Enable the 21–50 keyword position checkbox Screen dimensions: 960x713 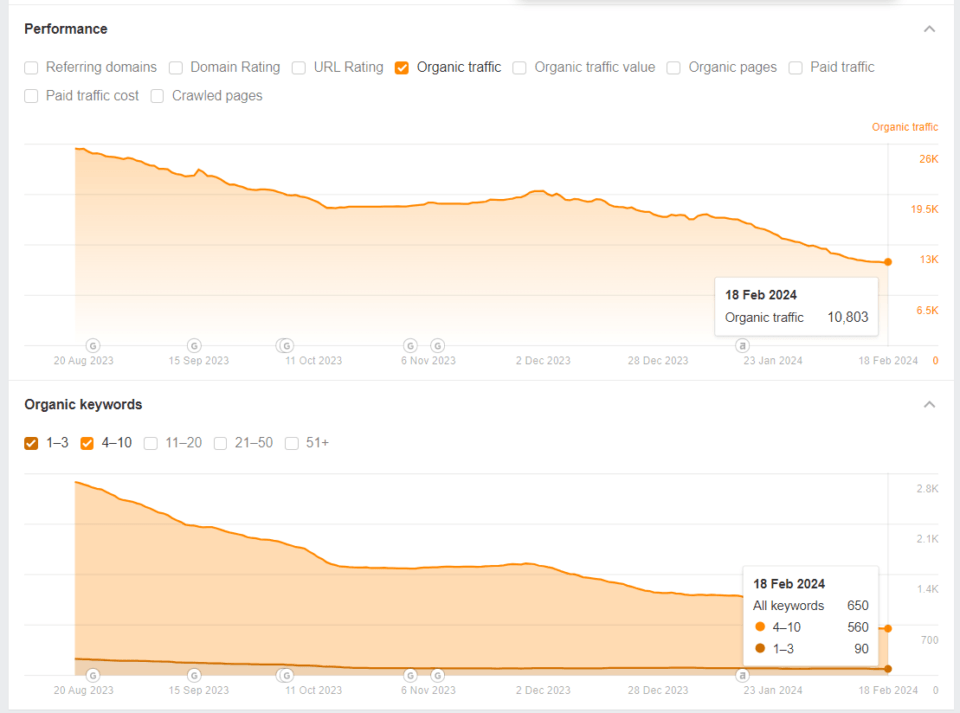coord(220,443)
